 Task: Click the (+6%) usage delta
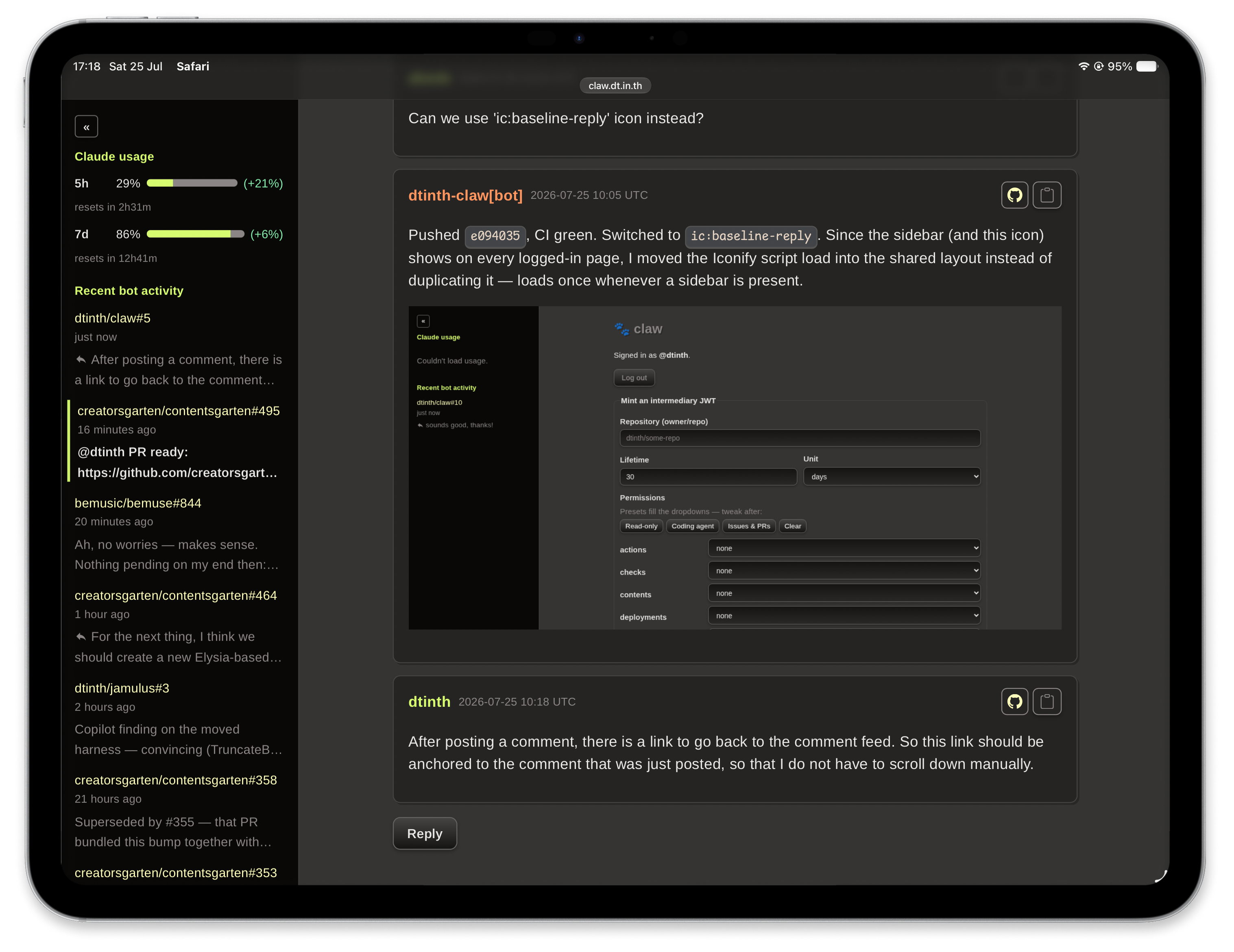point(266,235)
